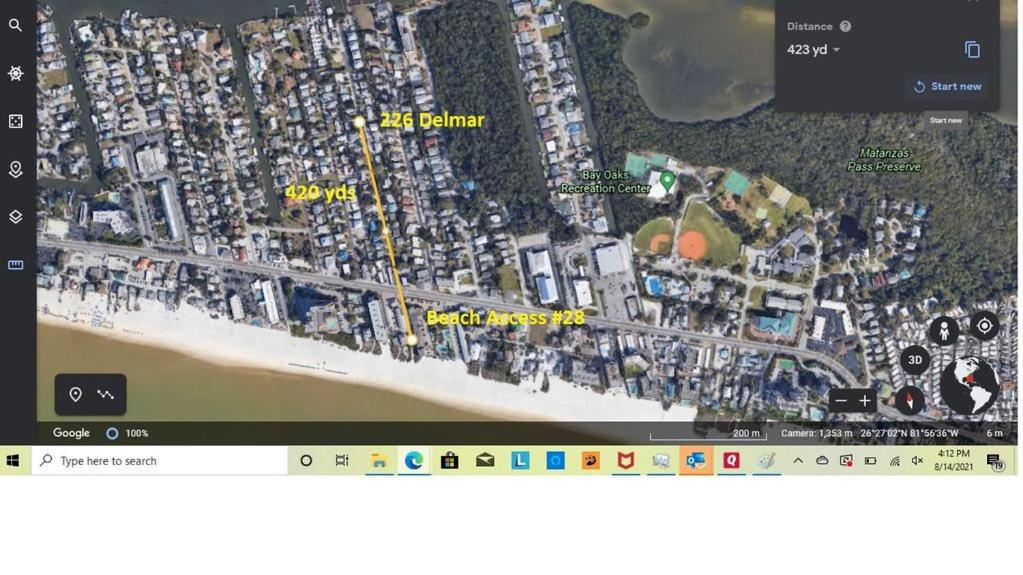The height and width of the screenshot is (575, 1023).
Task: Draw a line or shape tool
Action: click(x=106, y=394)
